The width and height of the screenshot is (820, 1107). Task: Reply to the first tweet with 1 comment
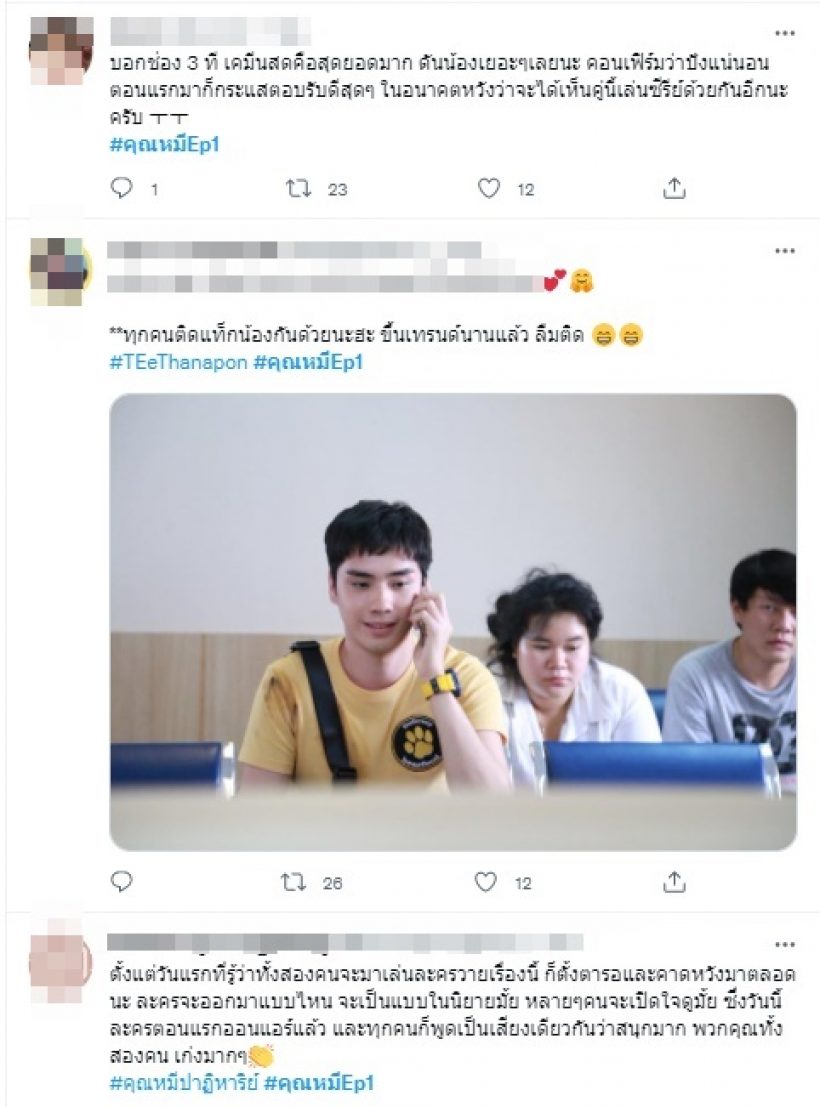122,188
